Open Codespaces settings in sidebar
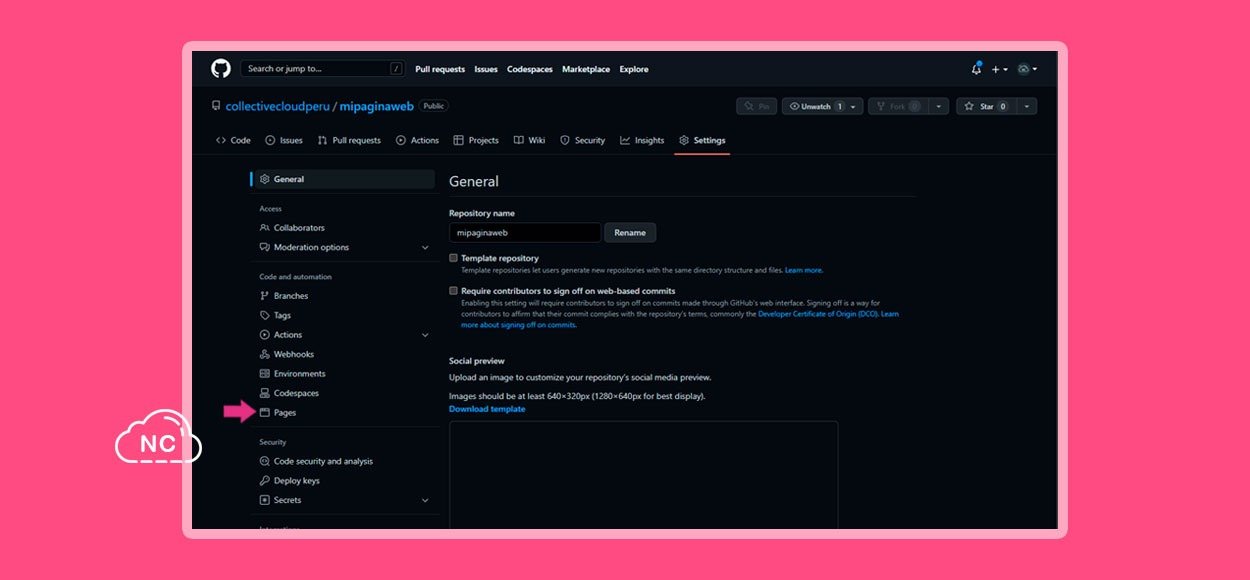This screenshot has height=580, width=1250. 296,393
